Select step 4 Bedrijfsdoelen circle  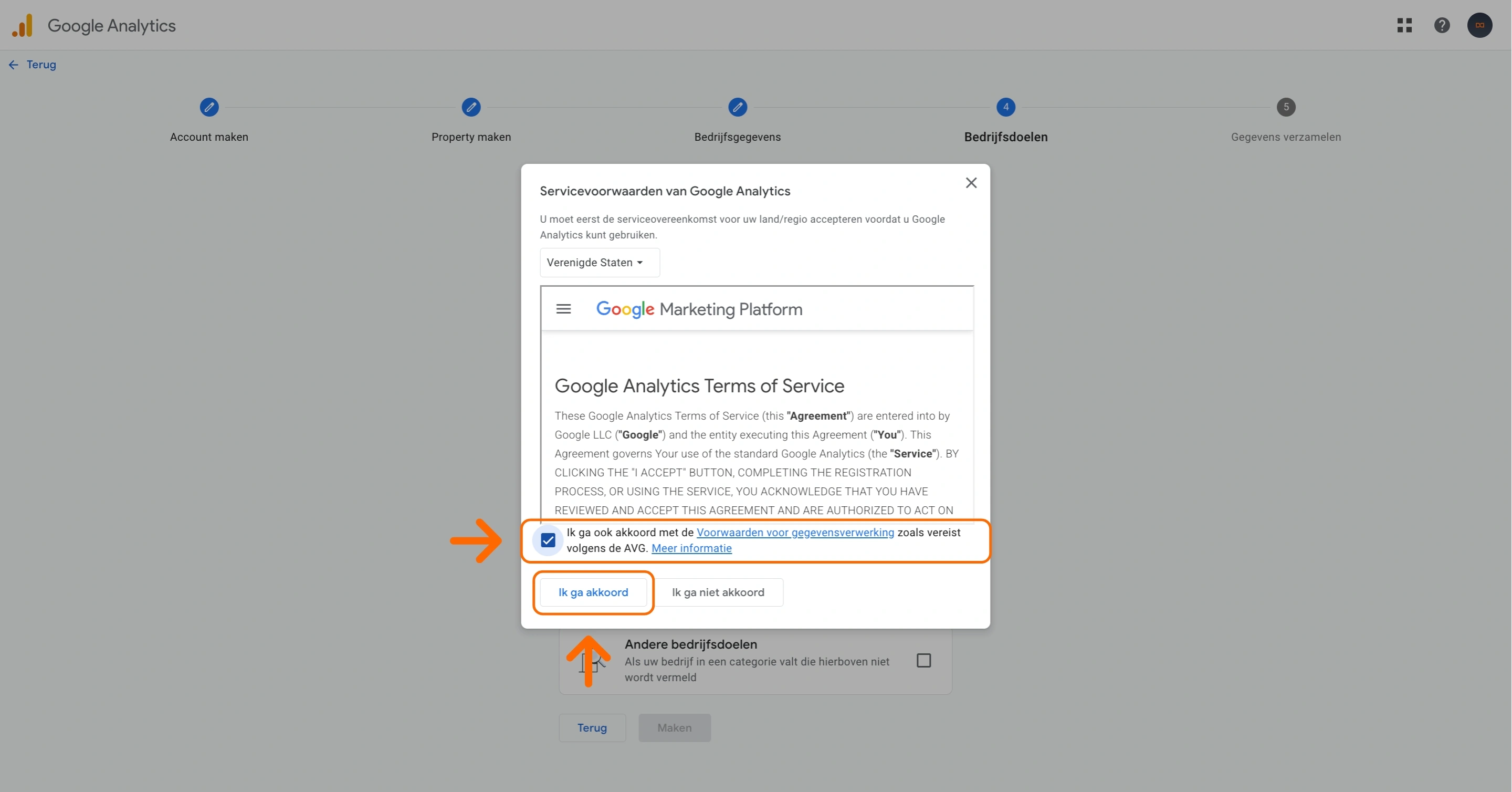[1005, 107]
